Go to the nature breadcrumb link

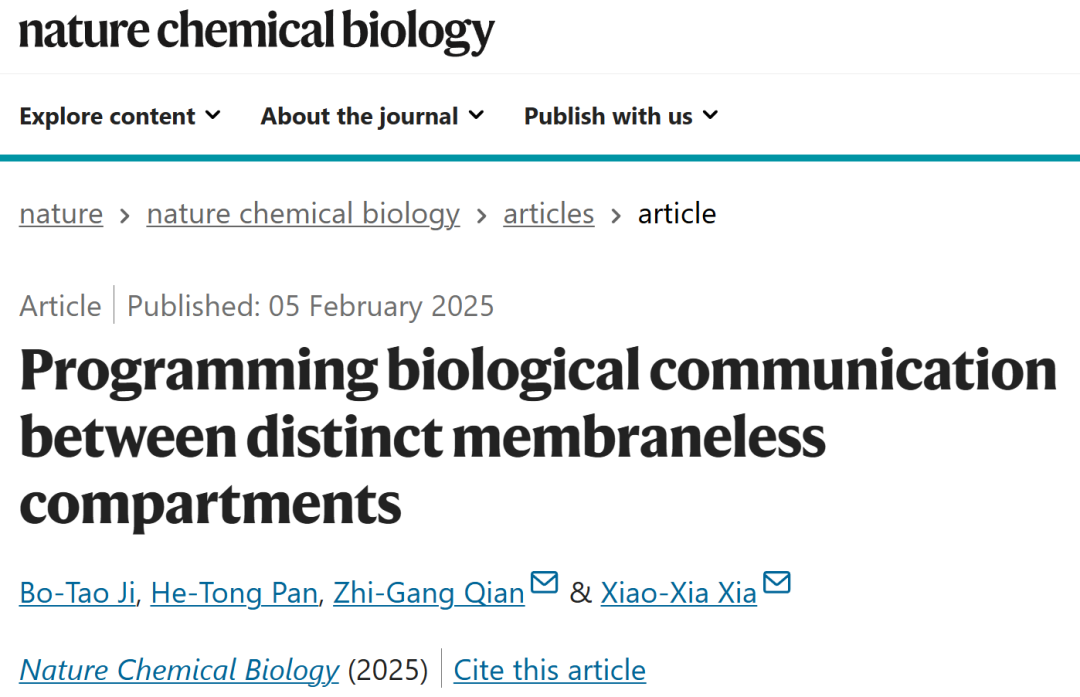click(x=61, y=214)
